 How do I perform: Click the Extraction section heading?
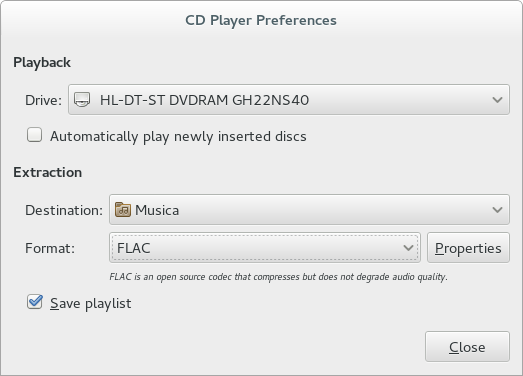[48, 172]
